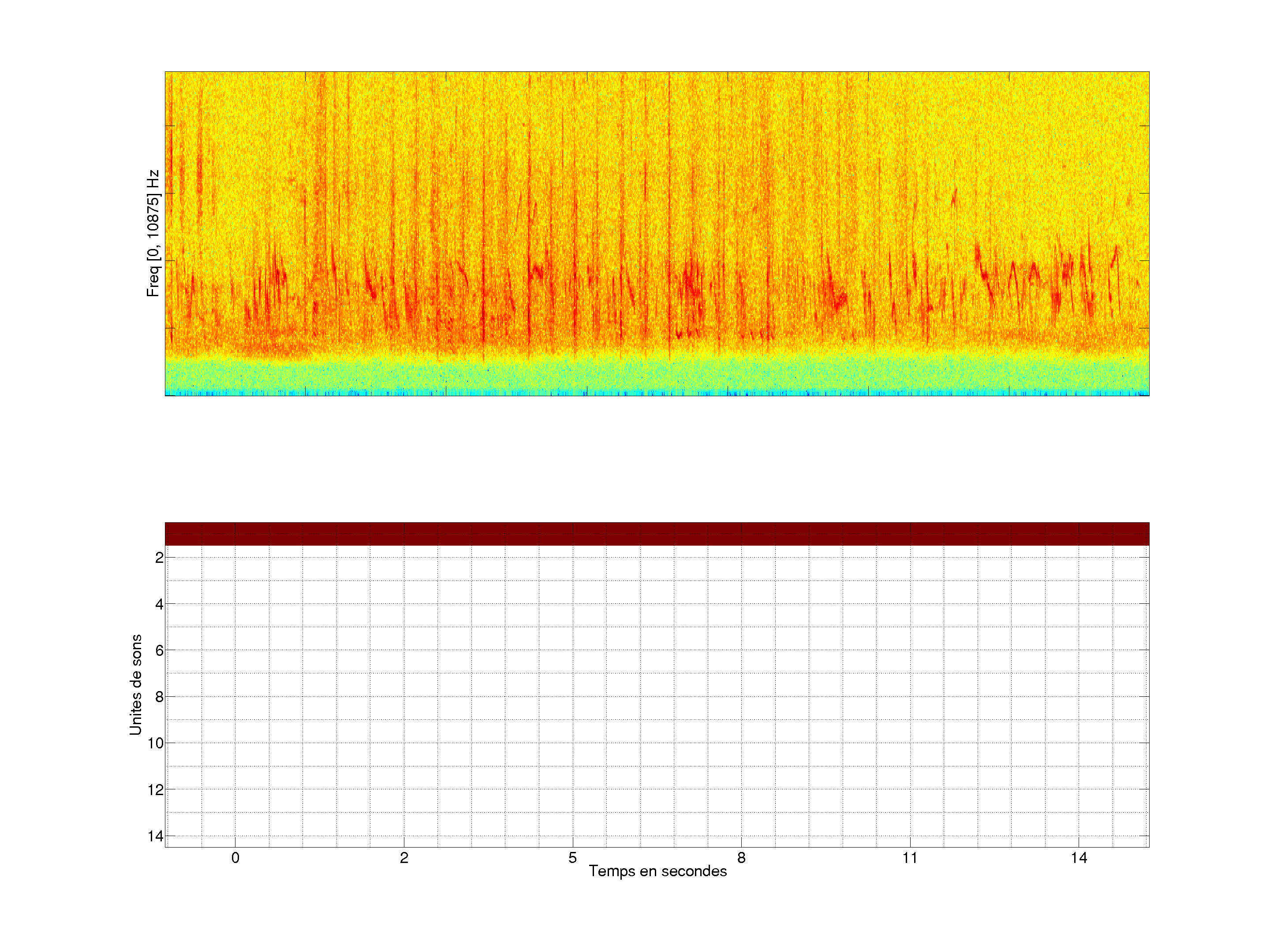Click the 'Temps en secondes' x-axis label
The height and width of the screenshot is (952, 1270).
point(657,871)
